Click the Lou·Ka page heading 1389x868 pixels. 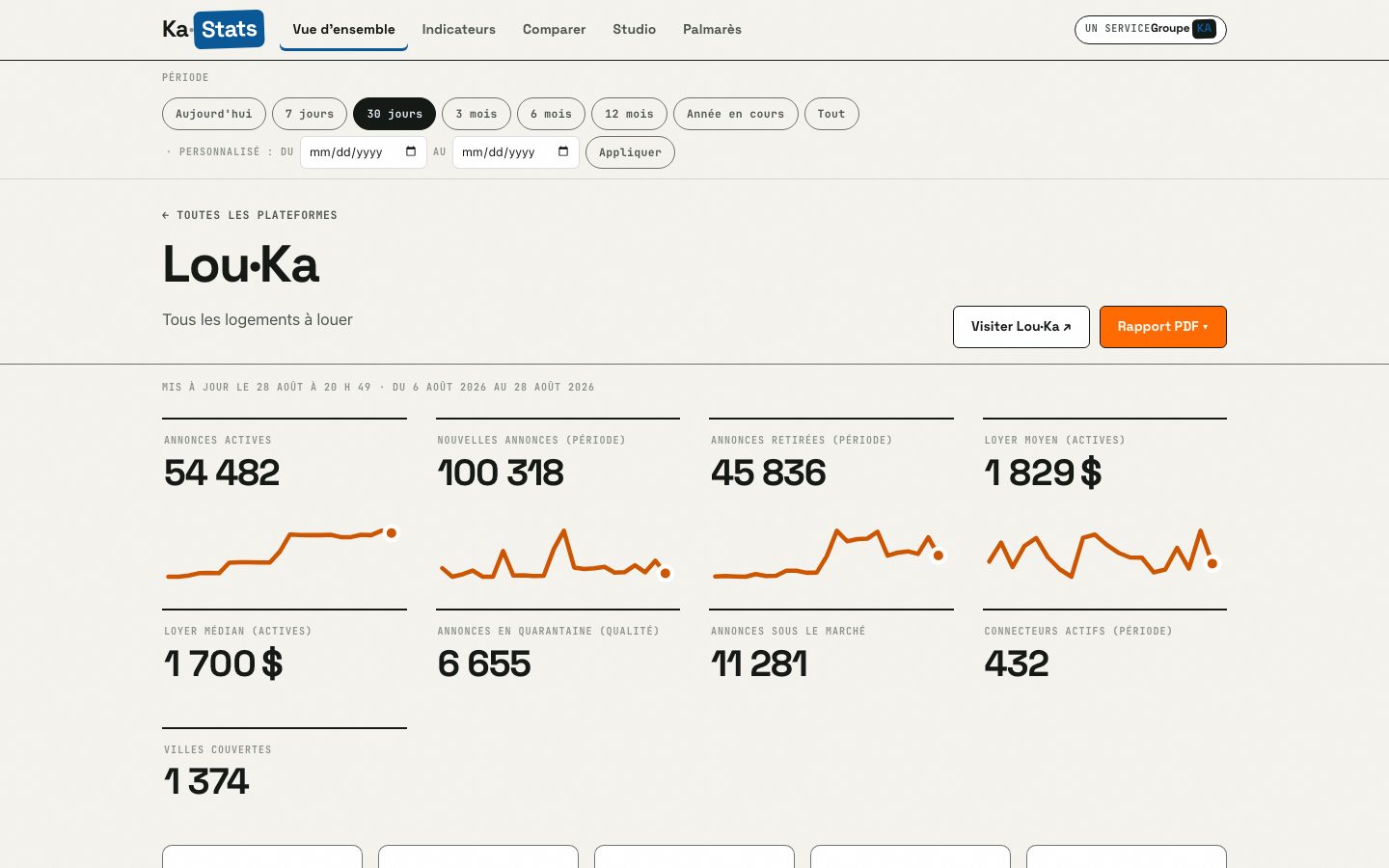pyautogui.click(x=241, y=264)
